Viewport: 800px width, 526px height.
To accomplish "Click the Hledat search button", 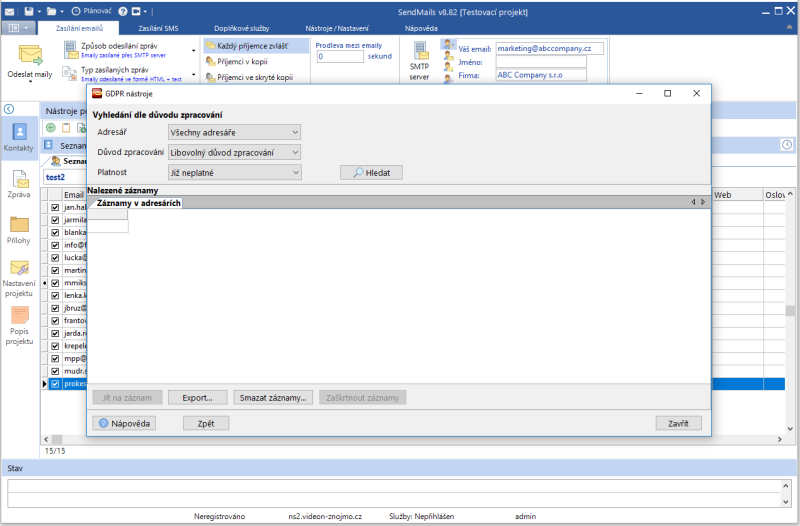I will coord(371,172).
